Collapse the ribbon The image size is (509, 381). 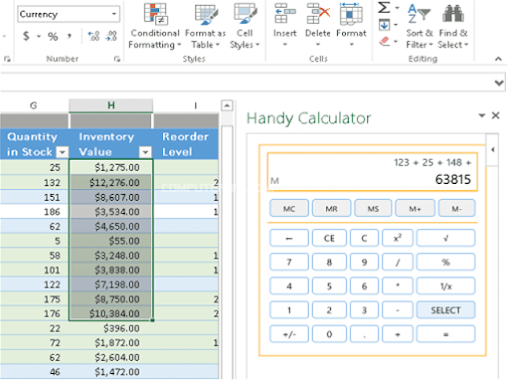click(x=498, y=59)
